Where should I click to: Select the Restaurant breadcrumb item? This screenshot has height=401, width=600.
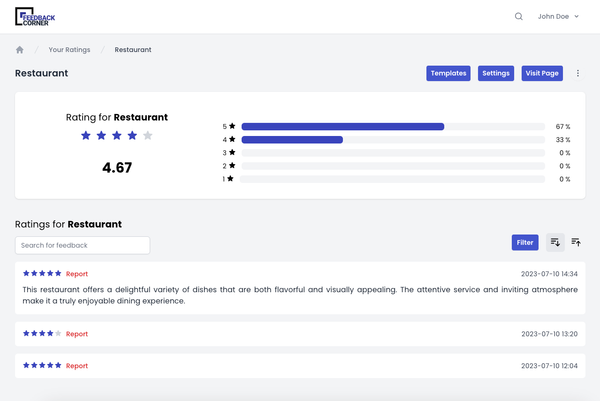tap(134, 49)
